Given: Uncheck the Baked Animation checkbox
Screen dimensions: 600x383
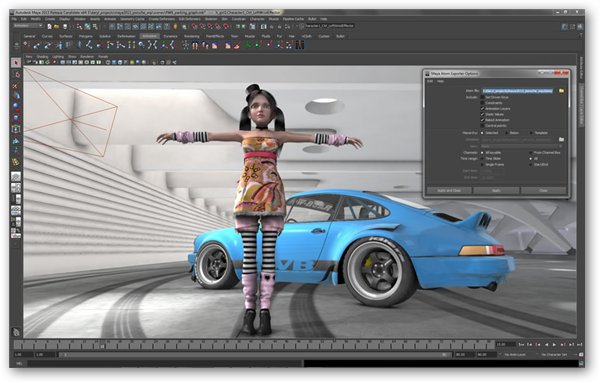Looking at the screenshot, I should [x=482, y=120].
